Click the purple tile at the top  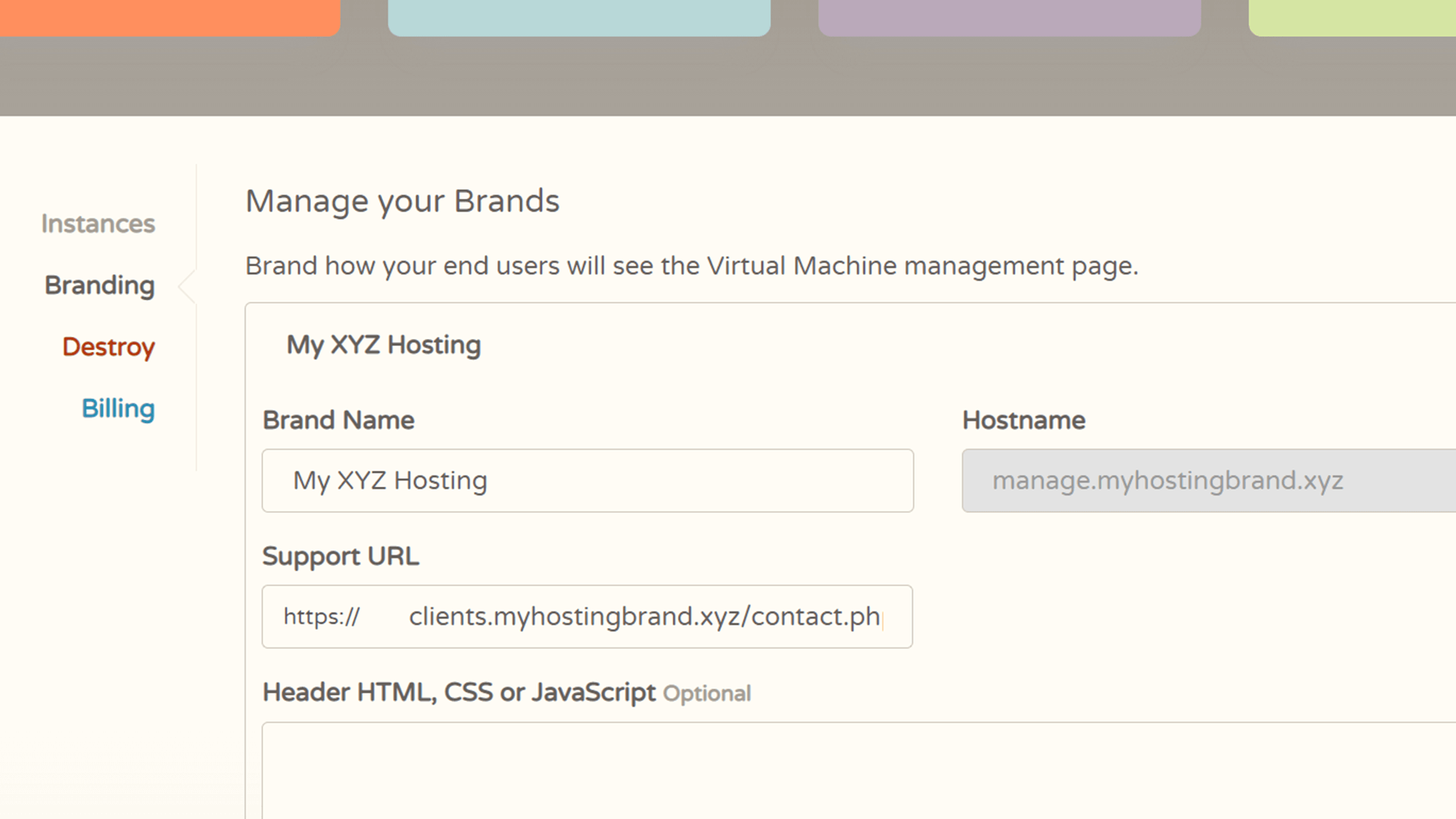(1009, 17)
